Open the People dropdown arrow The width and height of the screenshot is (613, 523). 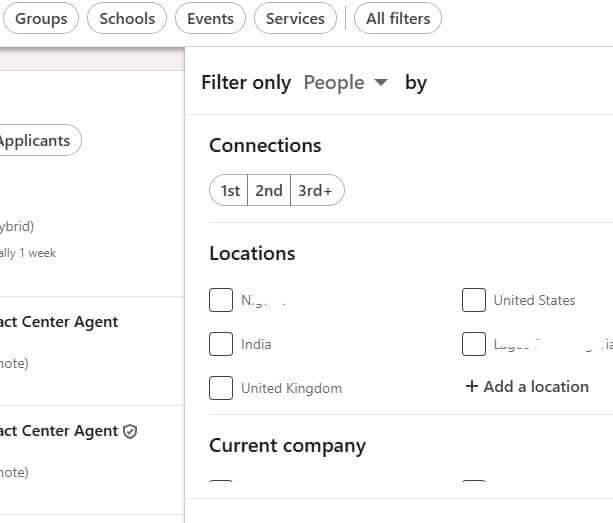(380, 82)
